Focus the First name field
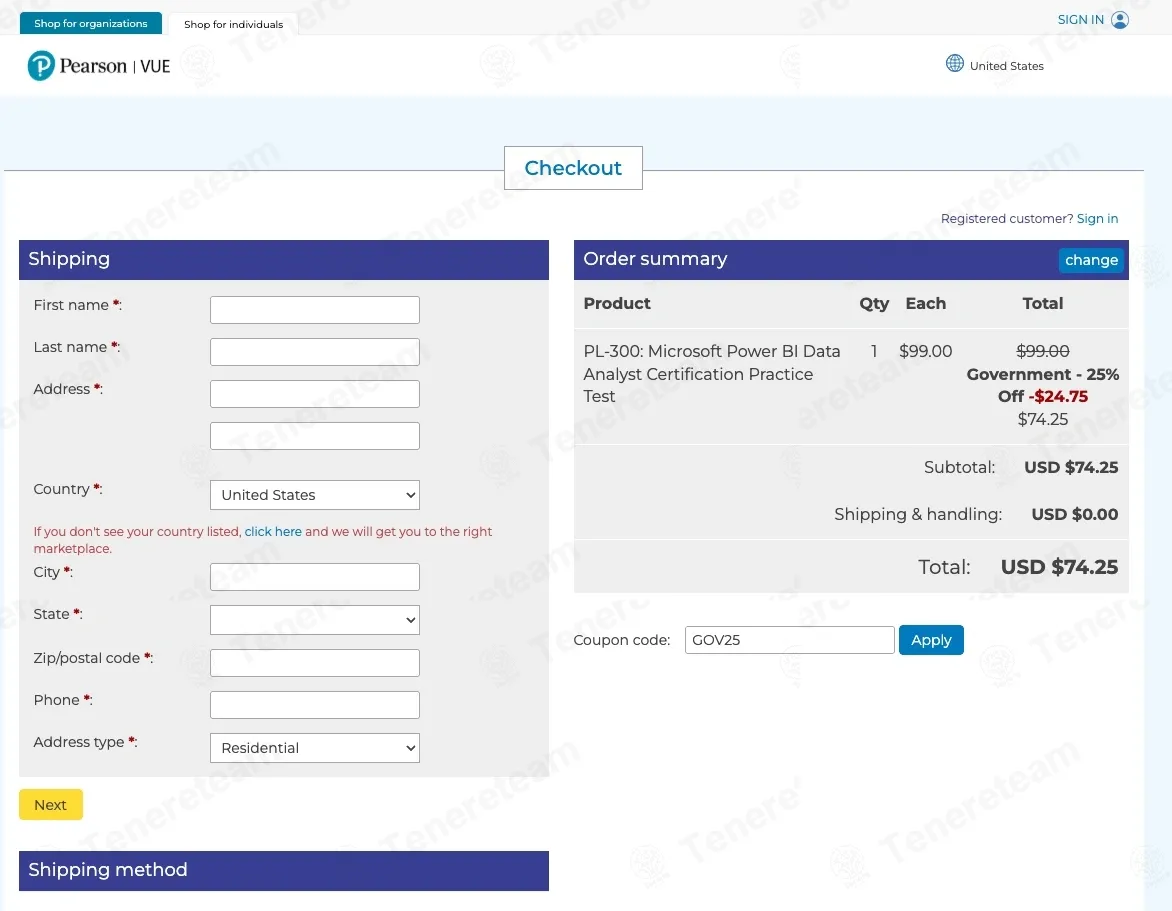 [315, 310]
